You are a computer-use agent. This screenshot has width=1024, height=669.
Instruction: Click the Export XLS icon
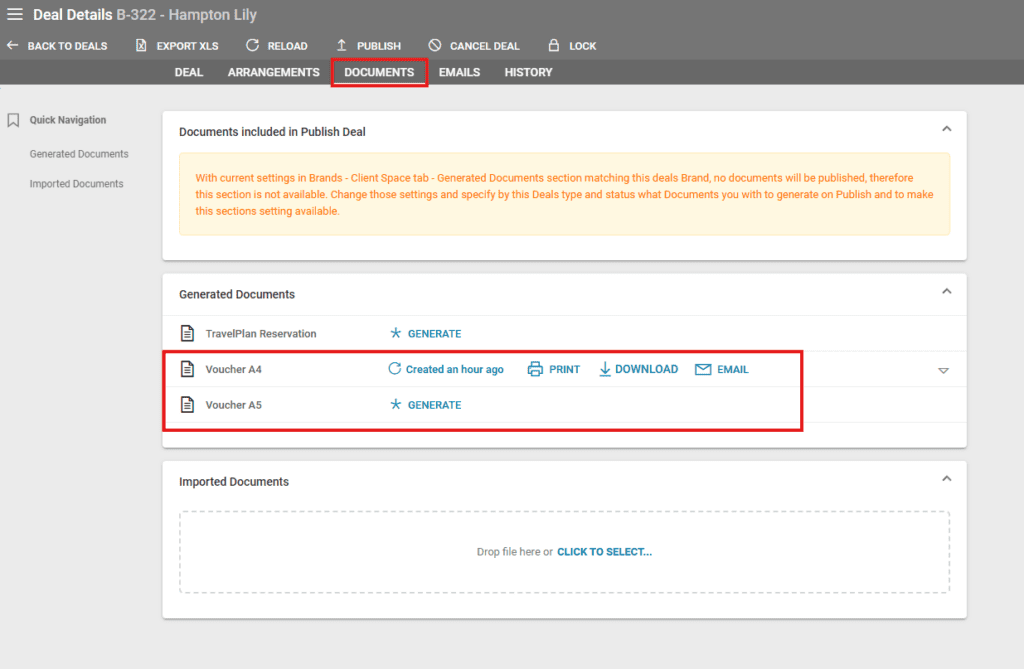click(x=141, y=46)
